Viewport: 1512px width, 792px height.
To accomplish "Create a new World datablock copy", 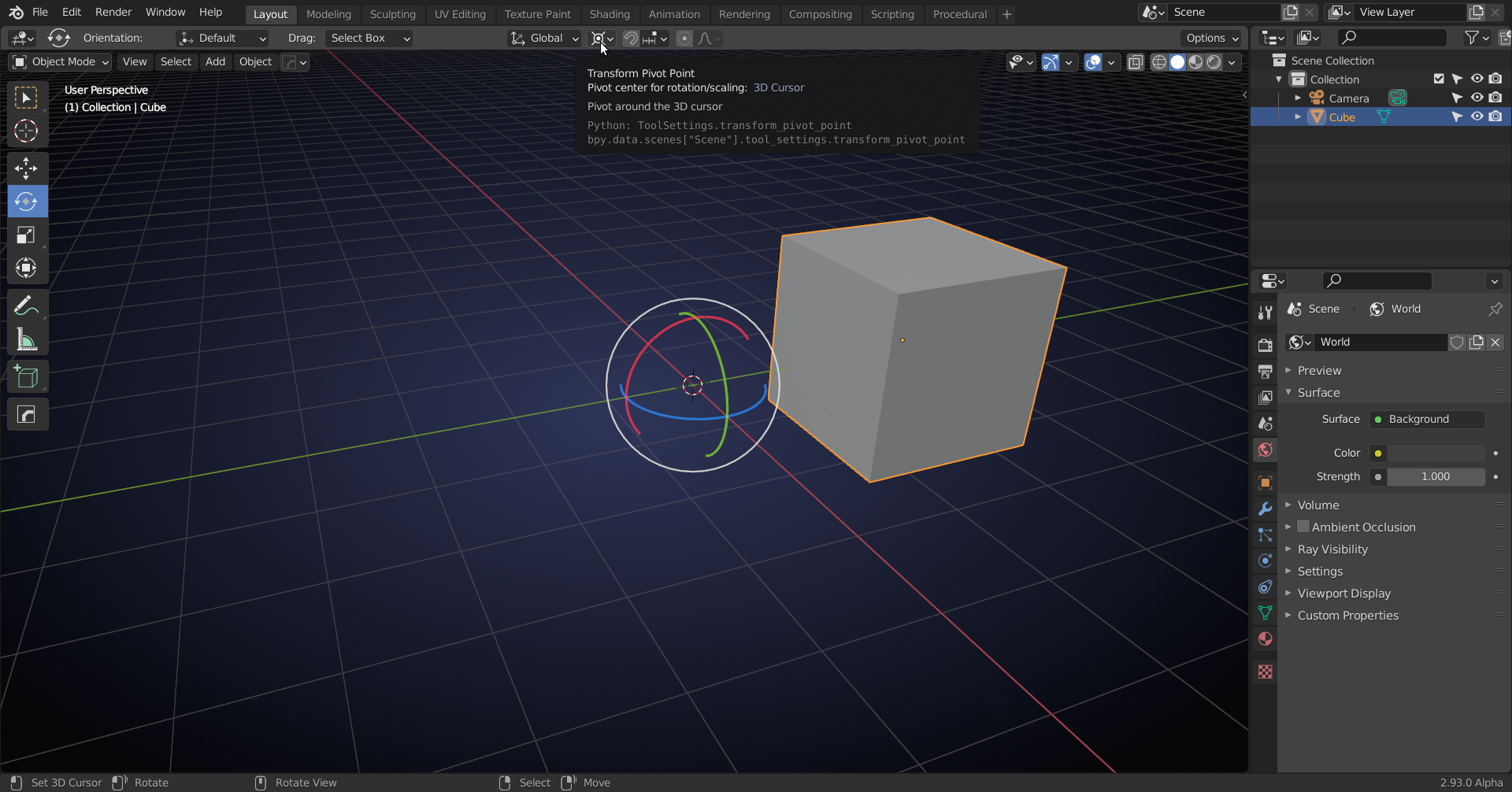I will (1477, 342).
